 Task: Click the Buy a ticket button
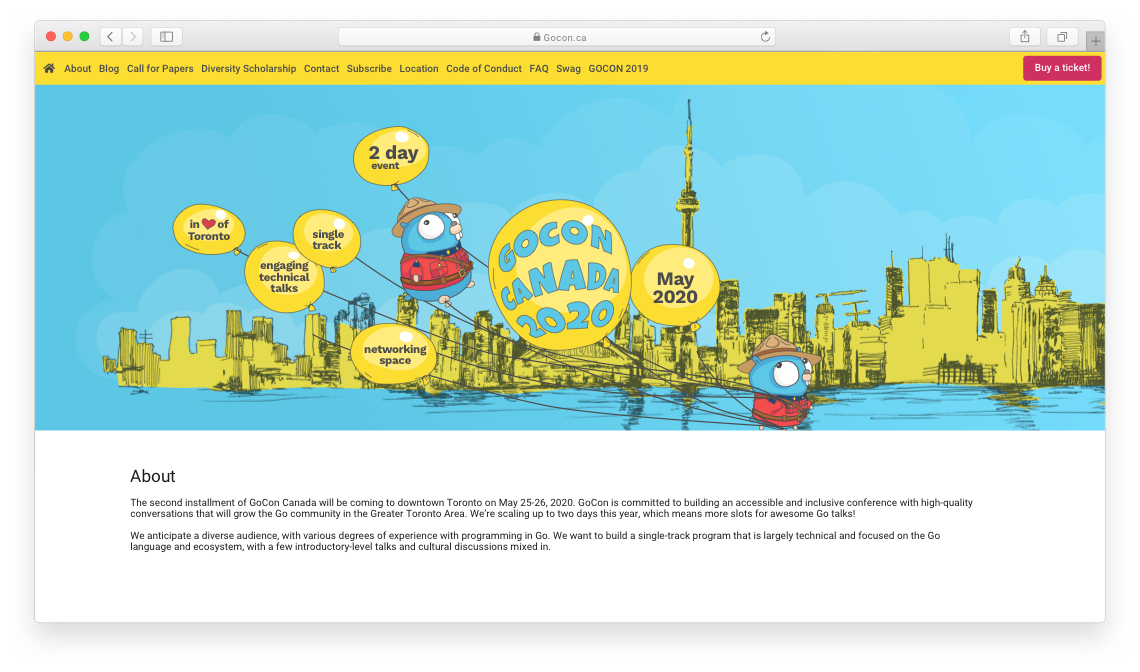point(1062,68)
